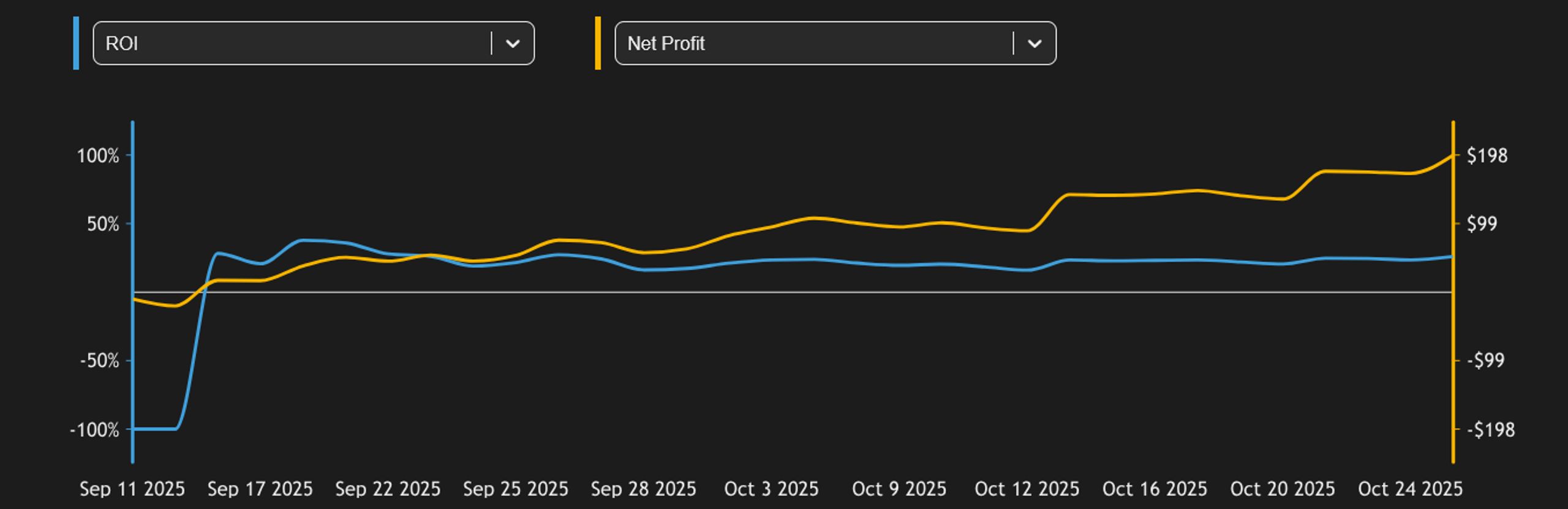
Task: Click the blue ROI line's flat -100% start
Action: pyautogui.click(x=154, y=429)
